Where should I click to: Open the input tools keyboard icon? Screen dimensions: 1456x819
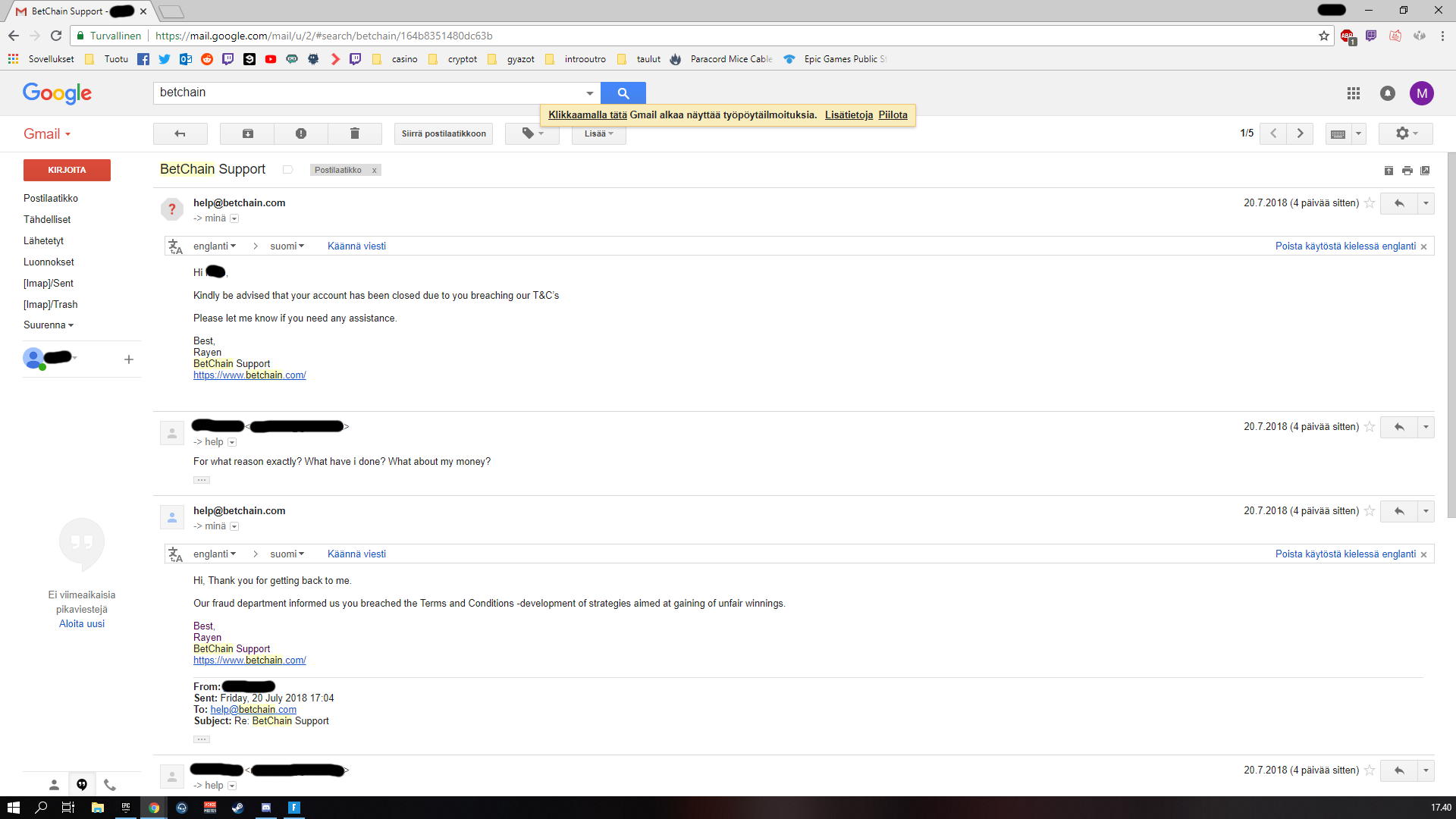click(x=1338, y=133)
